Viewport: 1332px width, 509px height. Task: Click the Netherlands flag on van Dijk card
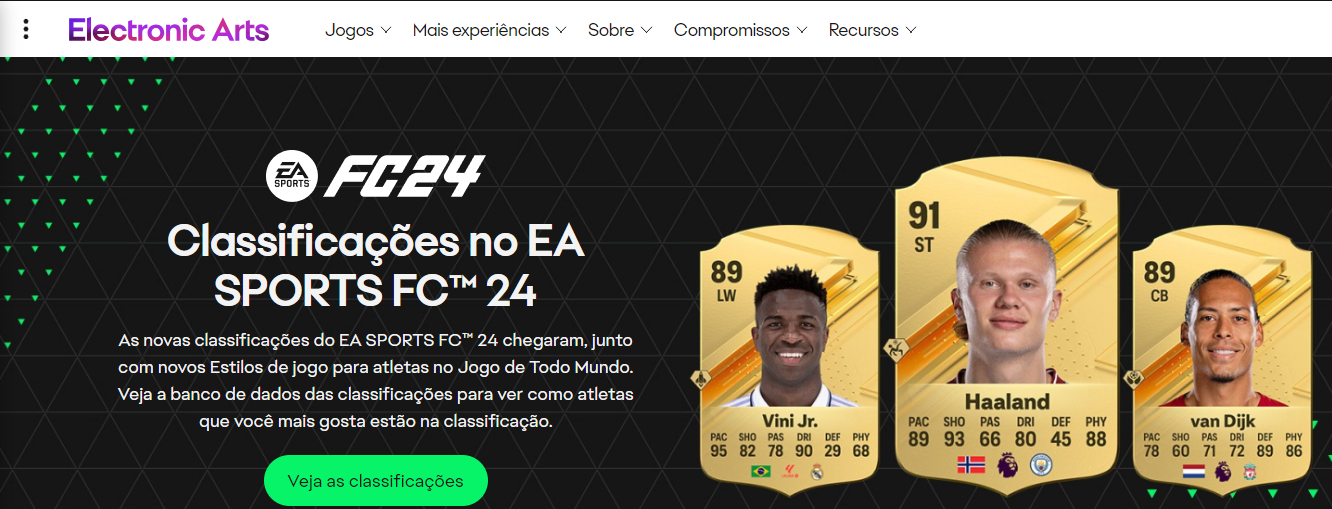[1193, 471]
